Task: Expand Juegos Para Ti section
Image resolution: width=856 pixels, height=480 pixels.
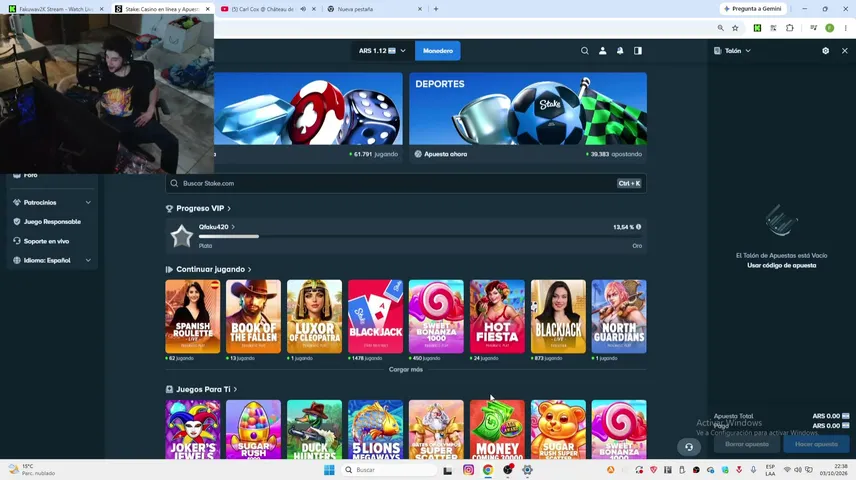Action: 202,389
